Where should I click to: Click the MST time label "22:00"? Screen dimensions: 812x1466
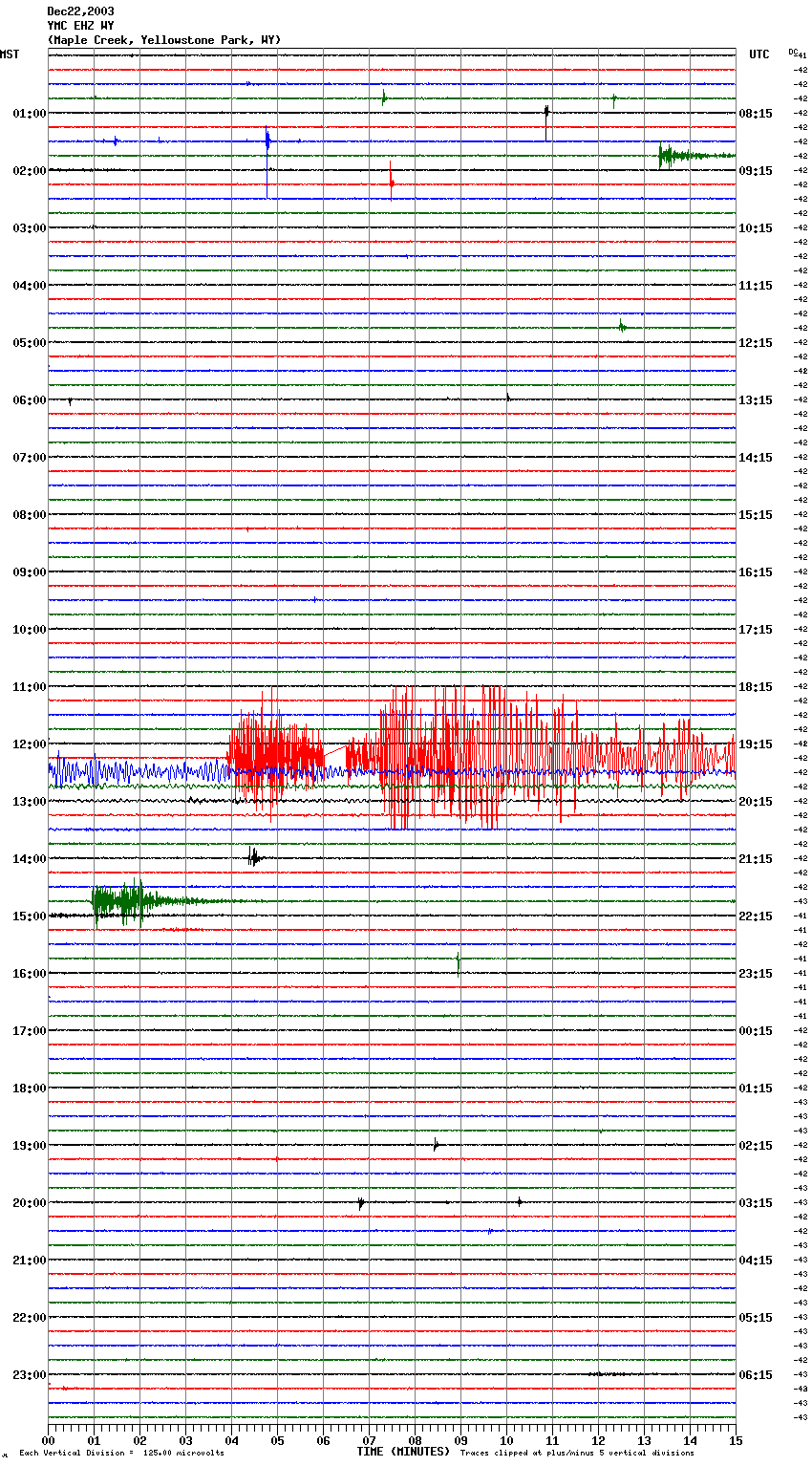point(30,1318)
